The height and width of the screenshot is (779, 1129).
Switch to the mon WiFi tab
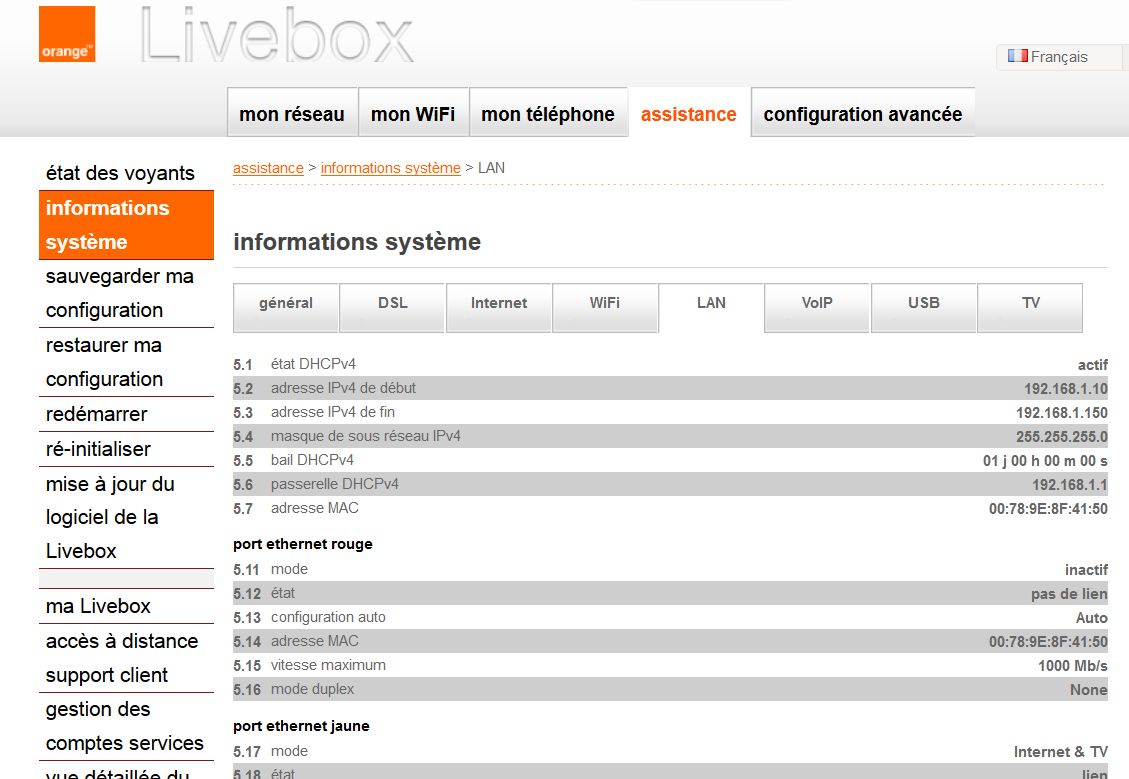[412, 114]
